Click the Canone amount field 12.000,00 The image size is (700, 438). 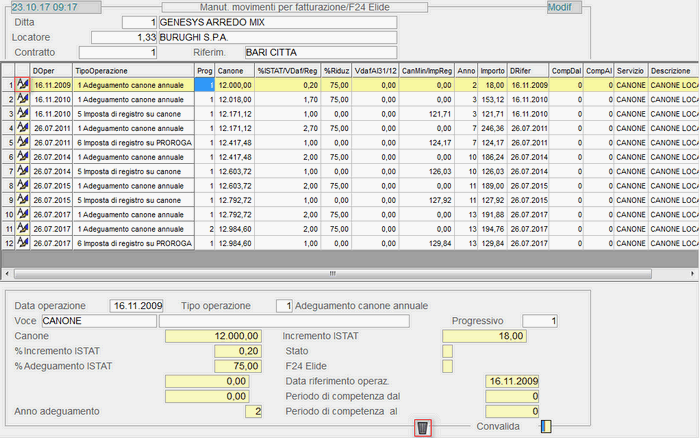point(213,336)
